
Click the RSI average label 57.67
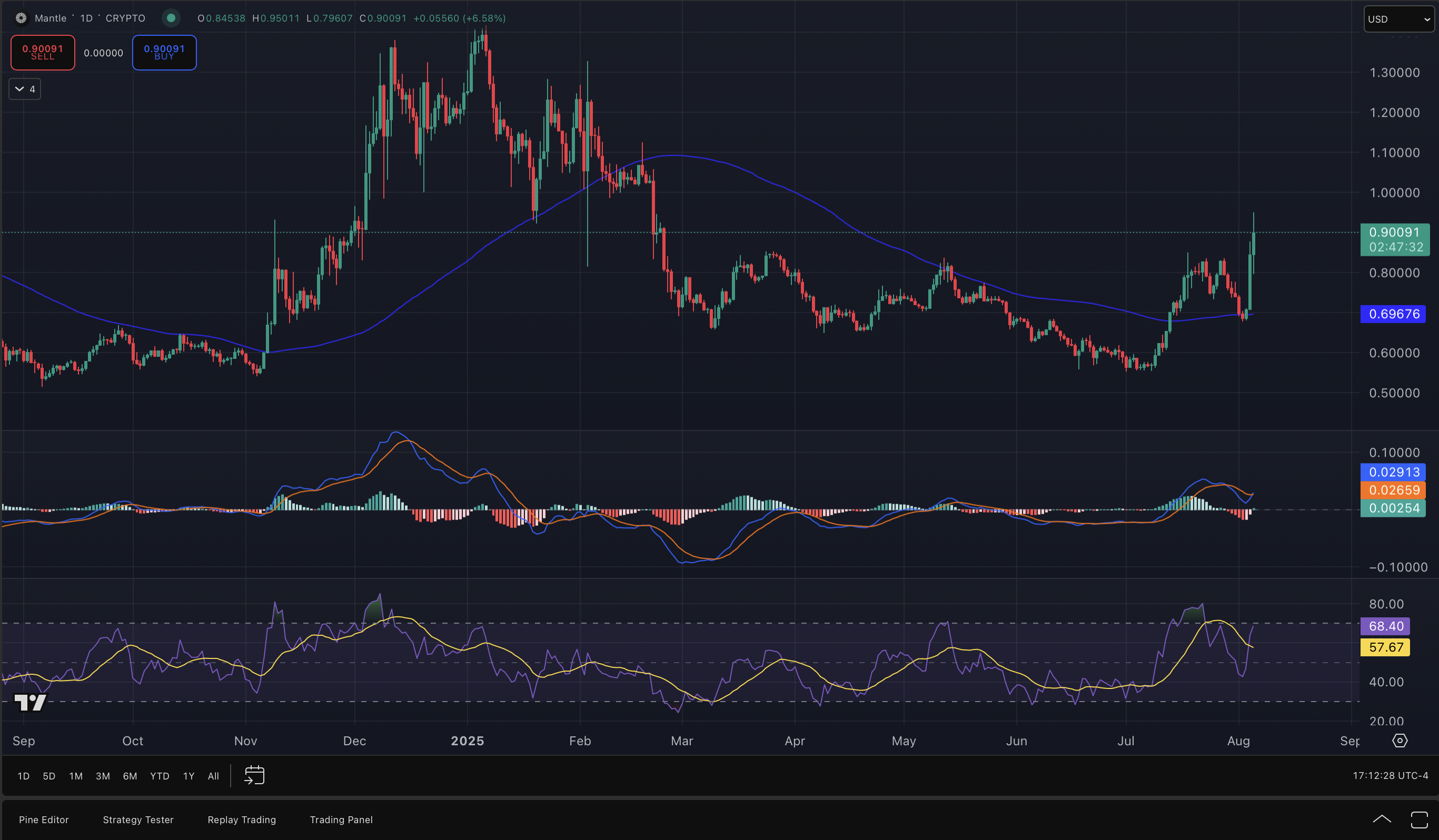click(x=1385, y=647)
